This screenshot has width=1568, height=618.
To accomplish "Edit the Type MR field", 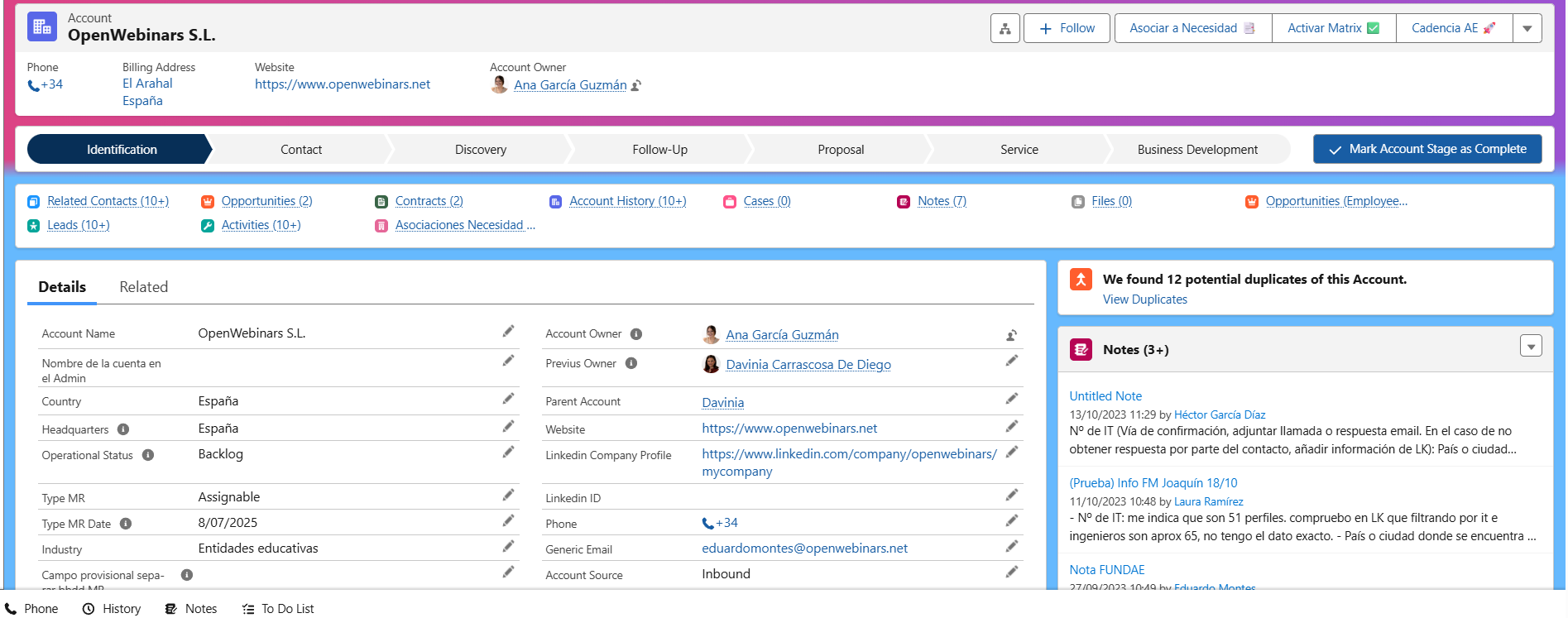I will click(508, 495).
